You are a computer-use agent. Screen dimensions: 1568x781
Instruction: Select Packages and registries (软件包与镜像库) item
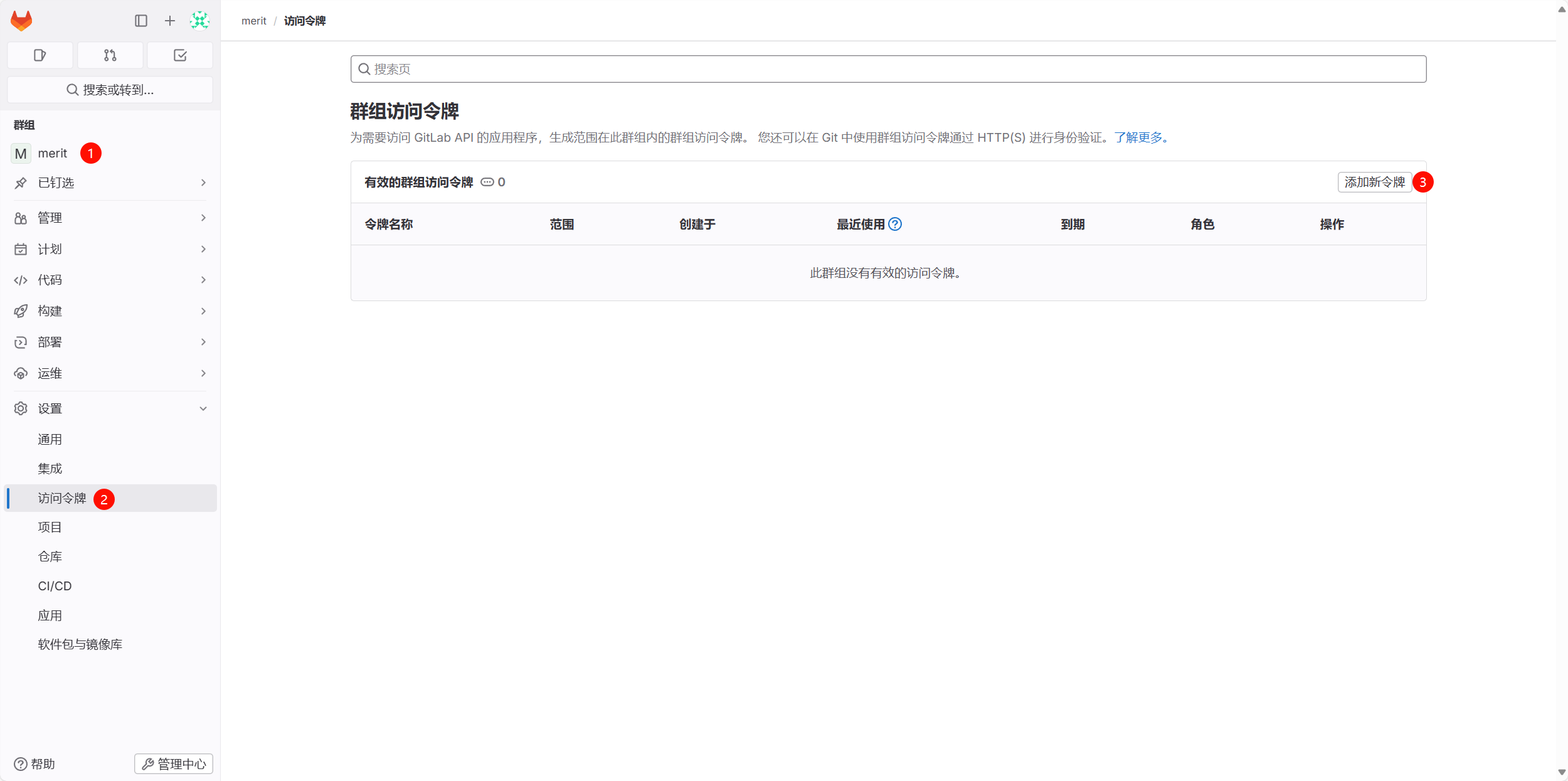80,644
